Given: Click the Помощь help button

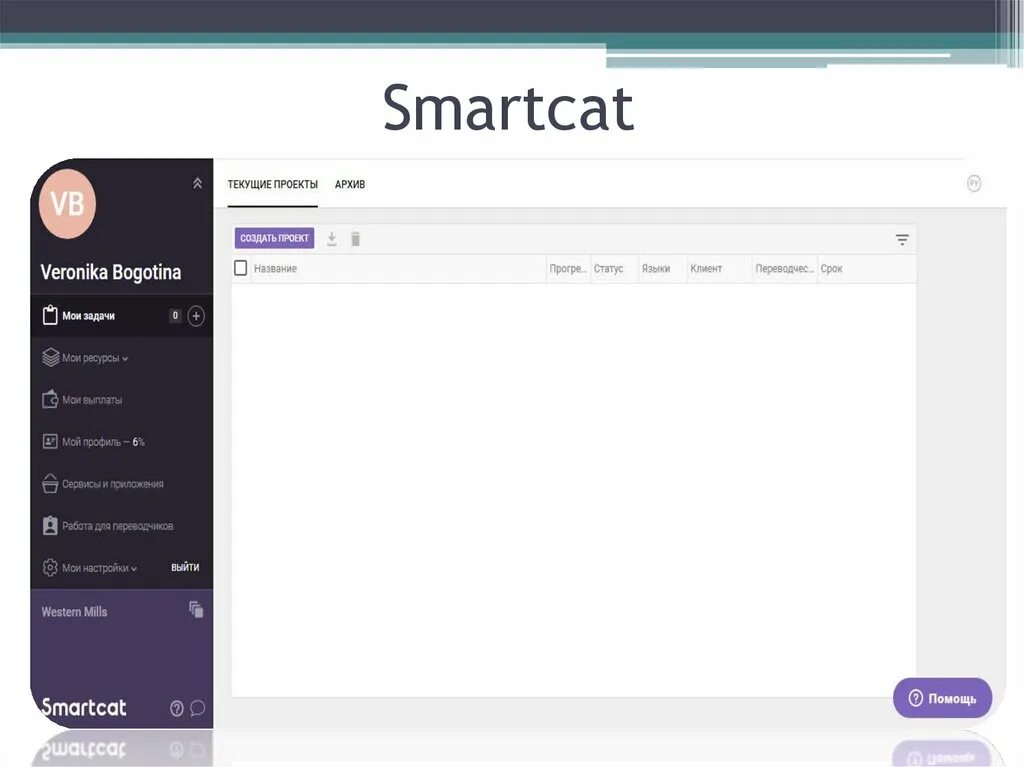Looking at the screenshot, I should pyautogui.click(x=942, y=698).
